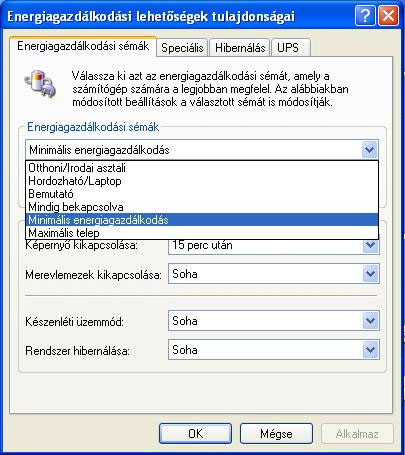
Task: Pick Mindig bekapcsolva from the list
Action: click(x=202, y=207)
